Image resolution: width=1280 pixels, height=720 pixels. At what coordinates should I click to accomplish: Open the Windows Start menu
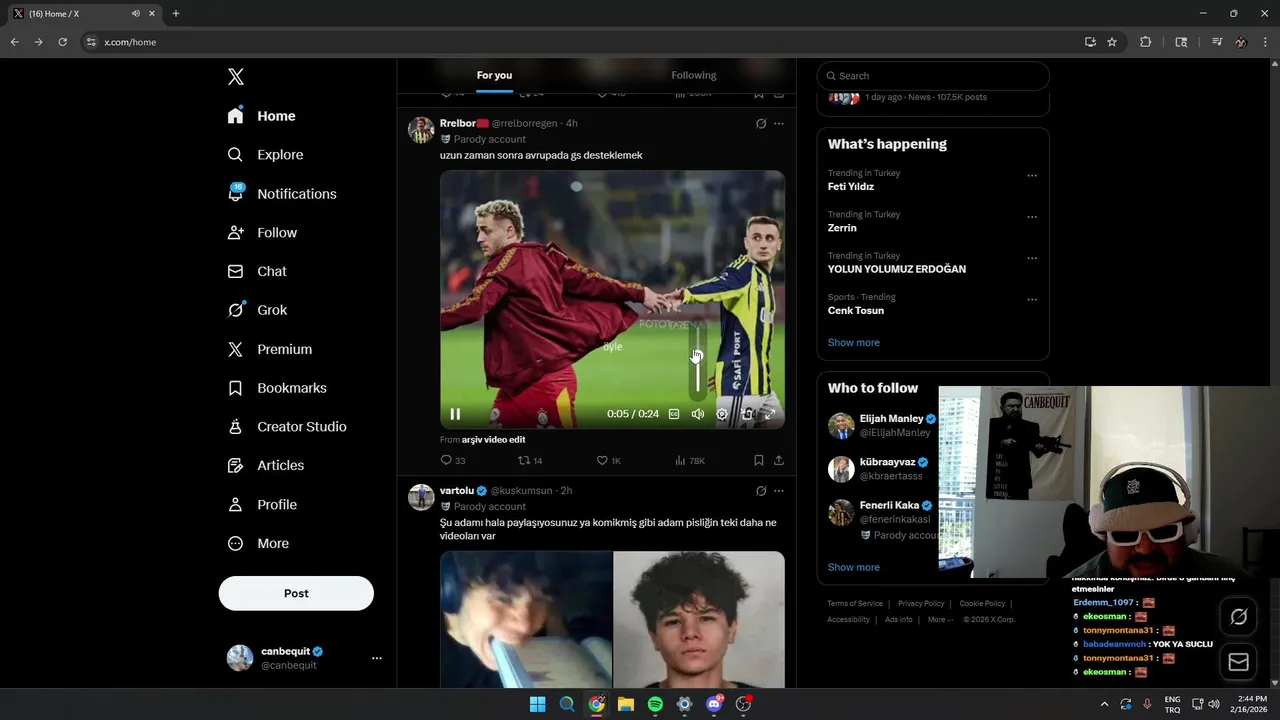537,704
